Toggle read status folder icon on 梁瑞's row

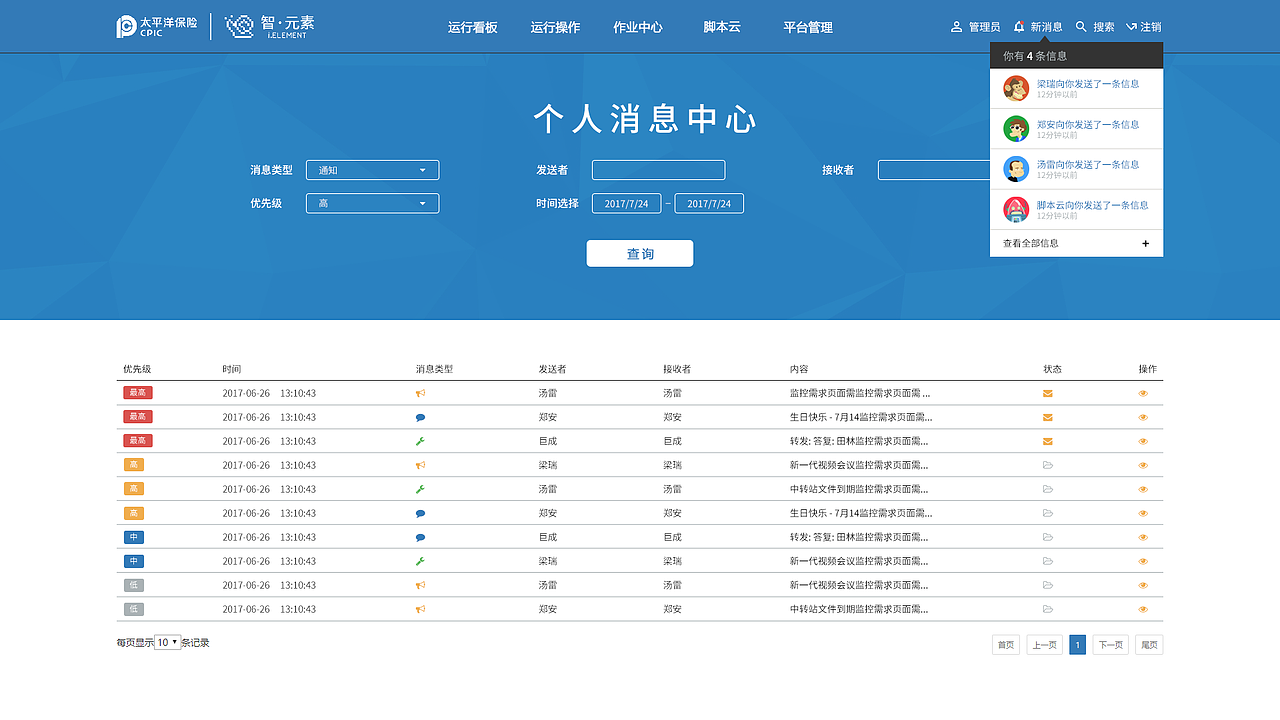[1047, 465]
